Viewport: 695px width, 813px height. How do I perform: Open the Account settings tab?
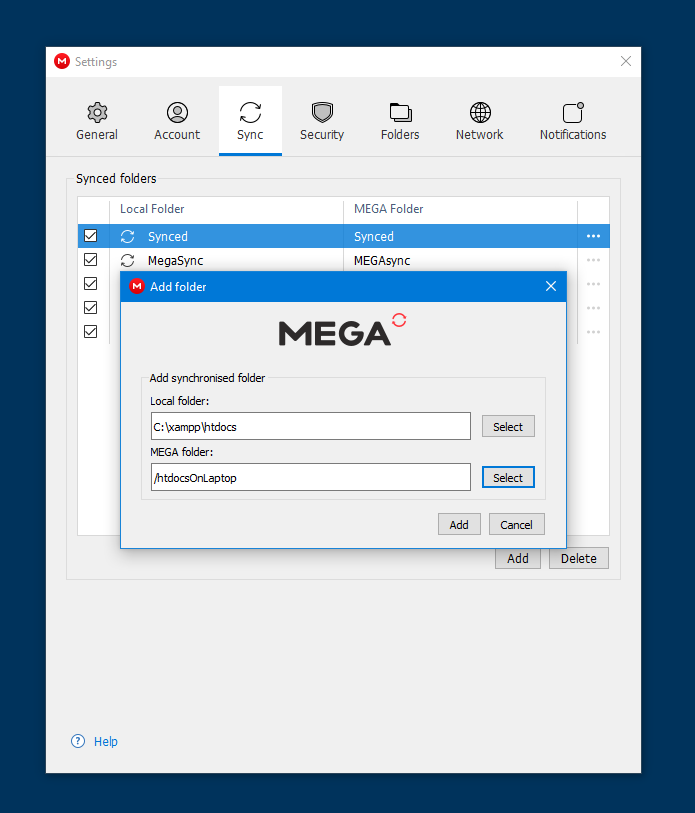(177, 121)
